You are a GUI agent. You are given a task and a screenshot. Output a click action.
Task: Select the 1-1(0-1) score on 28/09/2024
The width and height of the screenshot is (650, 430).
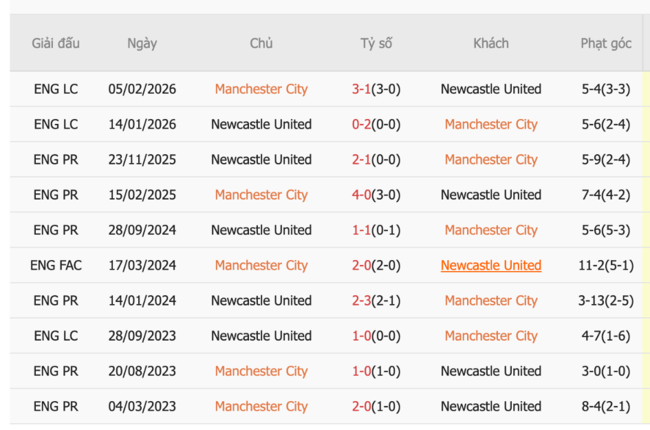tap(376, 230)
